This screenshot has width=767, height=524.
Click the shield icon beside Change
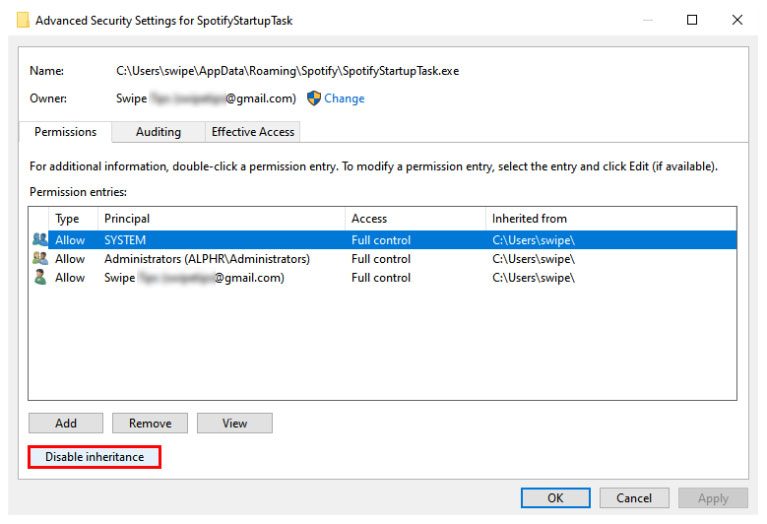314,98
